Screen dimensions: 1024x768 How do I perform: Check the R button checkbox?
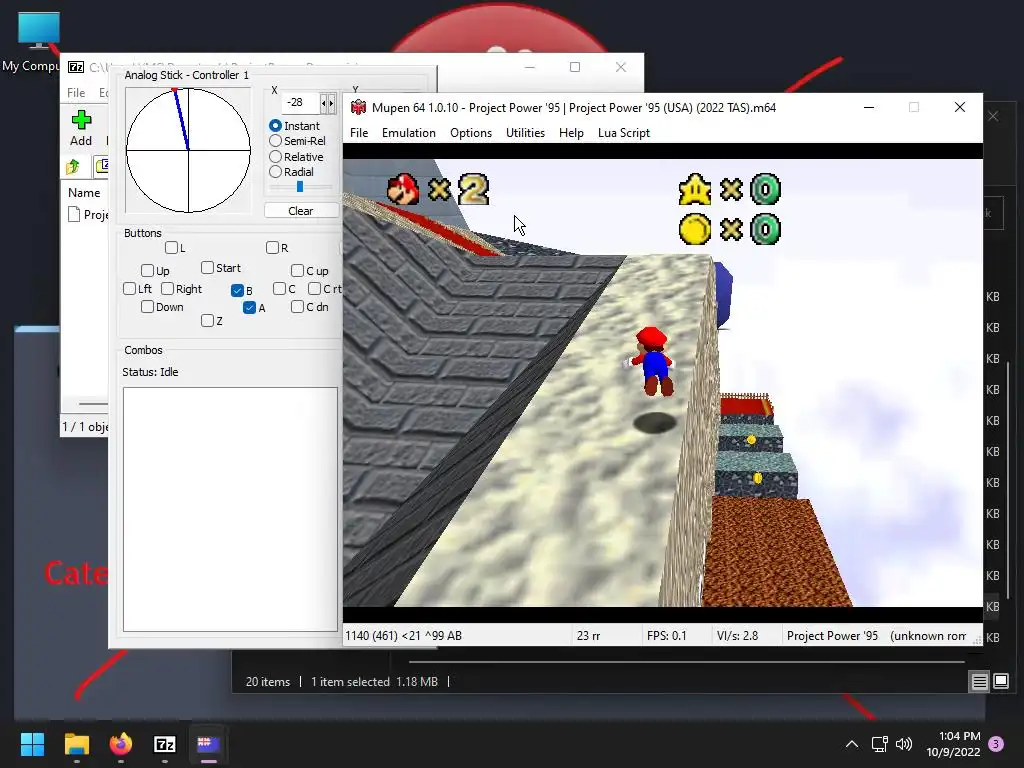click(x=272, y=248)
